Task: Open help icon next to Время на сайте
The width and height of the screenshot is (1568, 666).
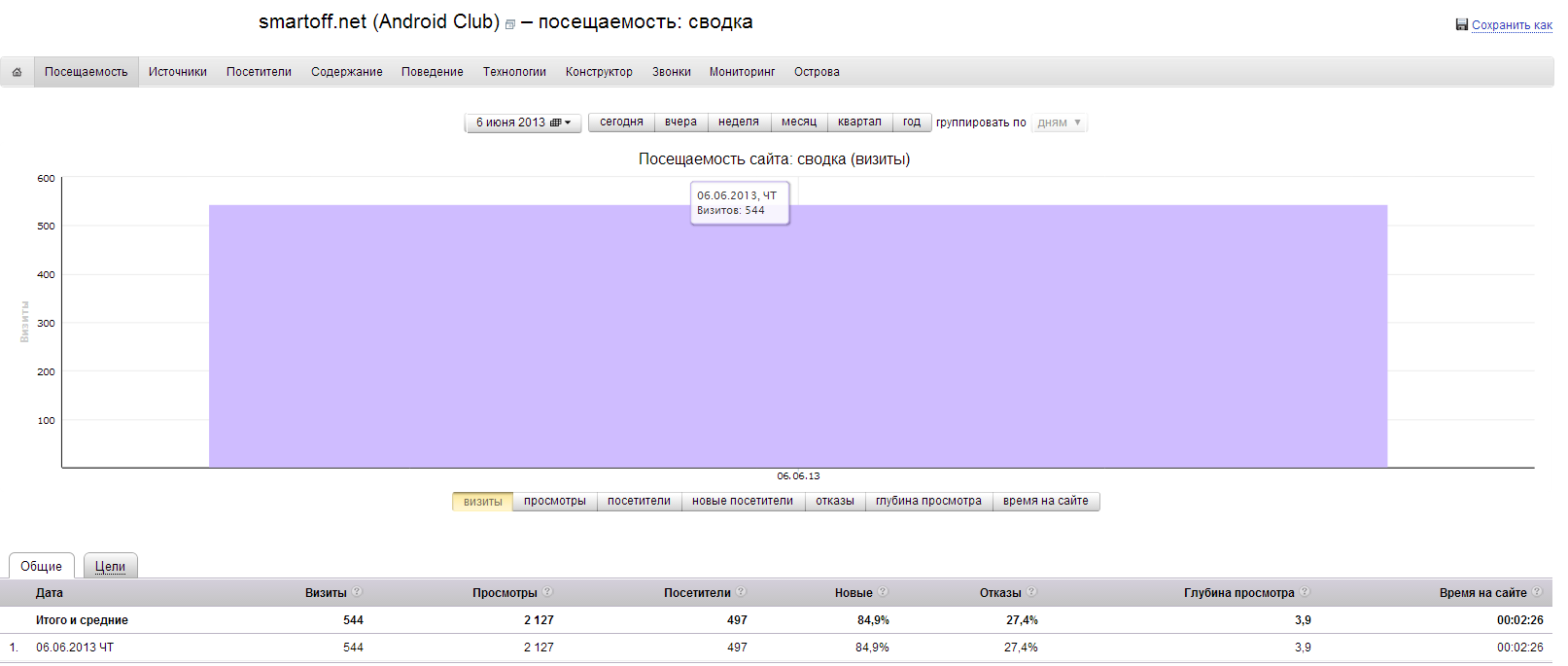Action: click(x=1537, y=592)
